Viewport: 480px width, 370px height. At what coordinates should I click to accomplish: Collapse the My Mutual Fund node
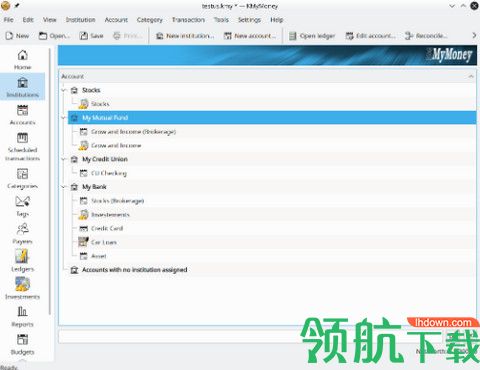click(x=64, y=118)
